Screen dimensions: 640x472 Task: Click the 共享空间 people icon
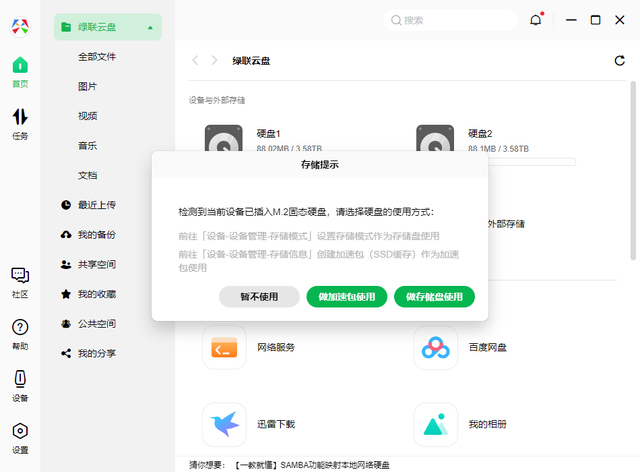pos(66,265)
